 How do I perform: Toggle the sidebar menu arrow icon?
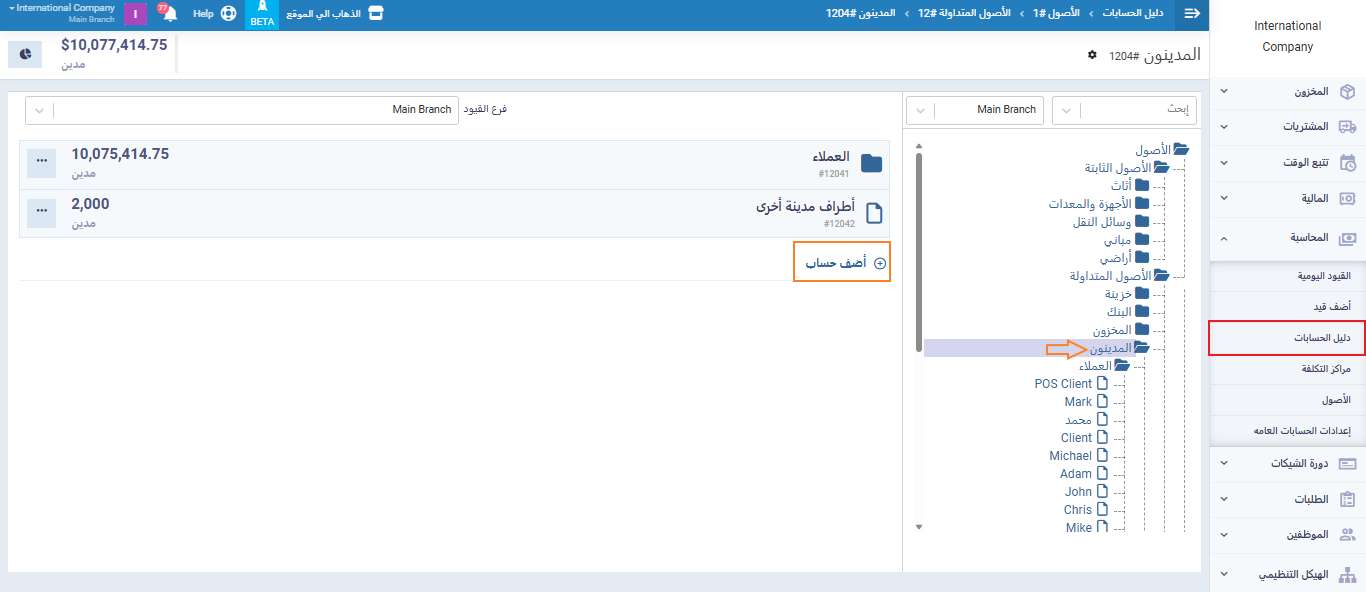click(1191, 14)
